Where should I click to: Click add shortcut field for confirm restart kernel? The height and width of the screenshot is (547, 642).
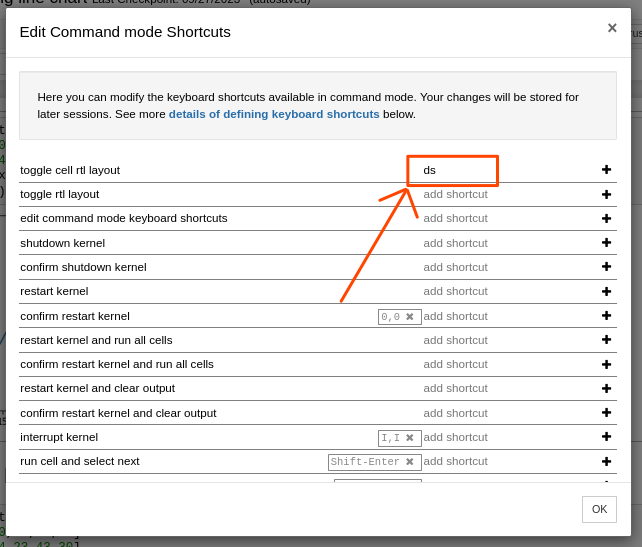[x=456, y=316]
